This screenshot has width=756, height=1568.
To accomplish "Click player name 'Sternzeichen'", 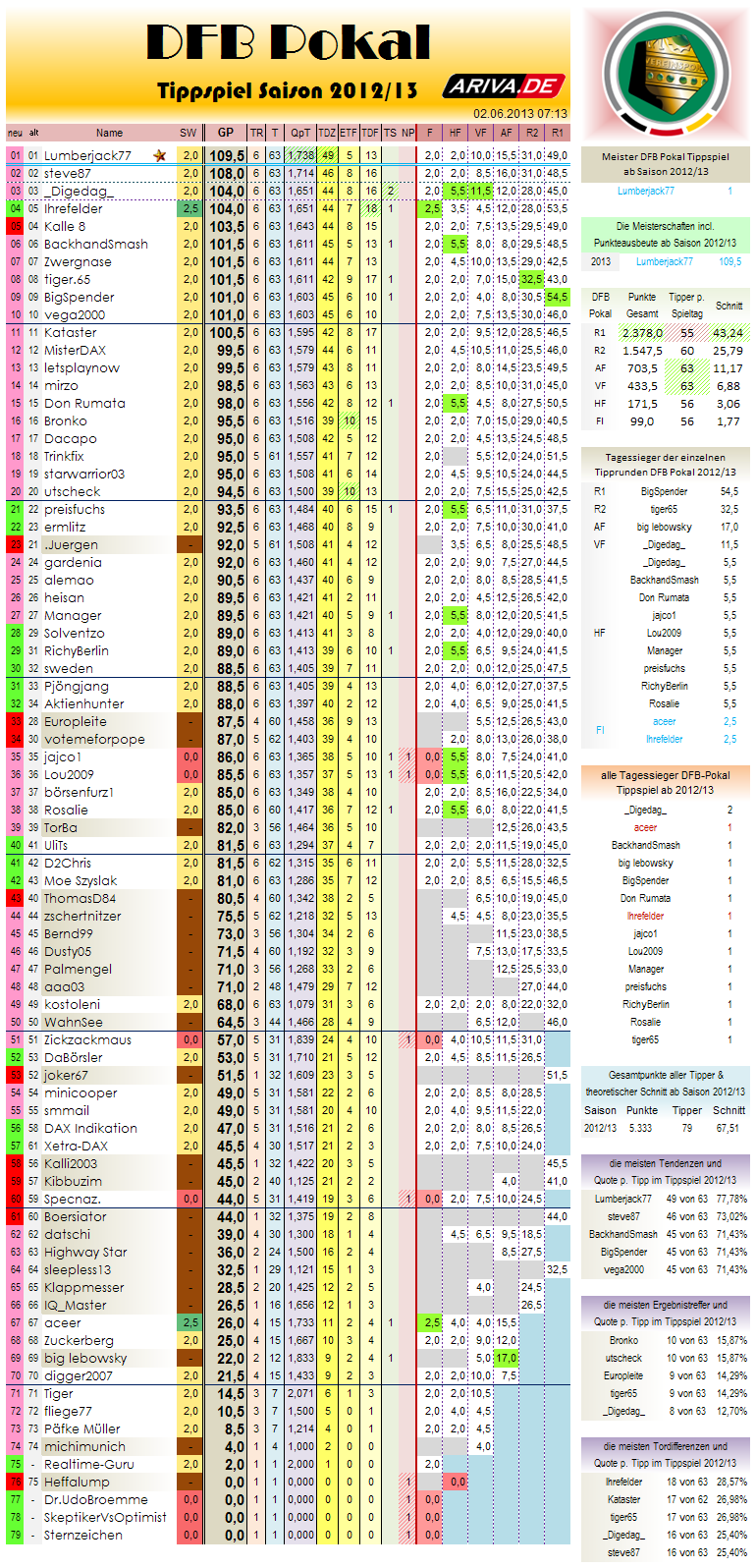I will [x=83, y=1535].
